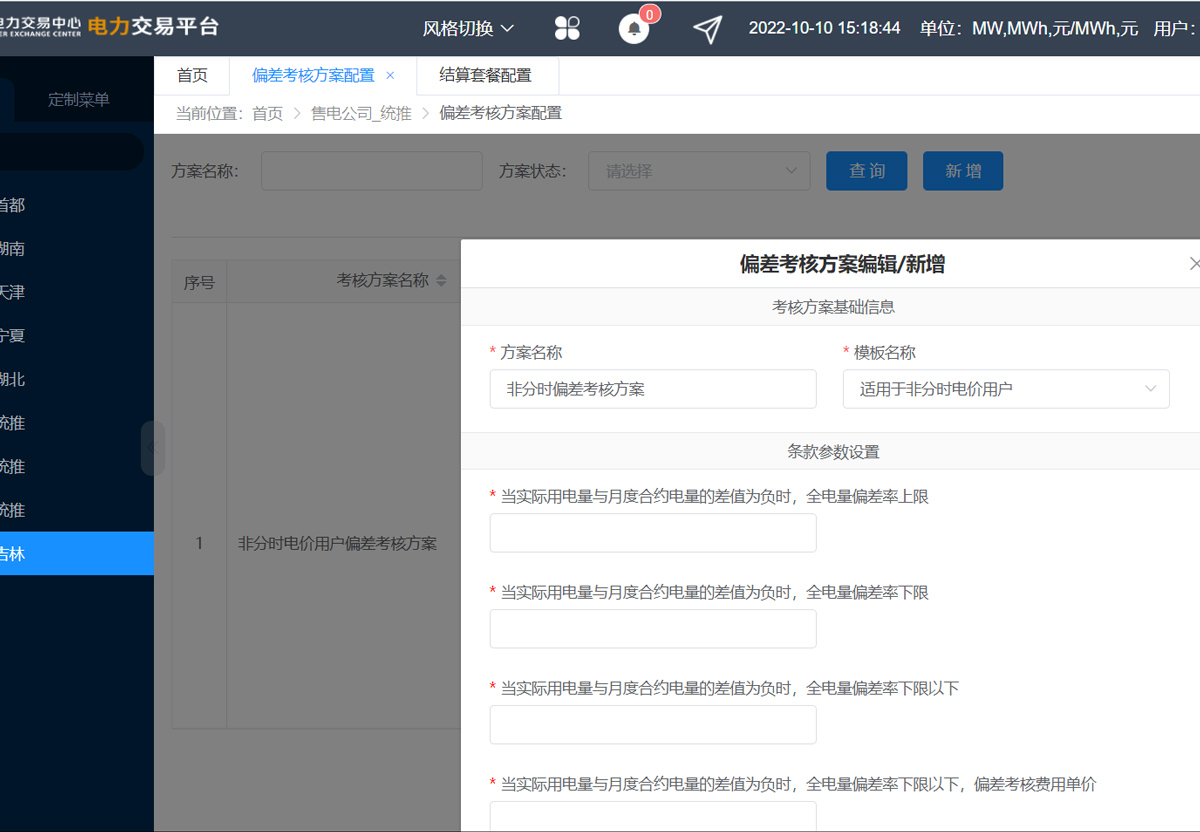1200x832 pixels.
Task: Switch to the 首页 tab
Action: click(192, 75)
